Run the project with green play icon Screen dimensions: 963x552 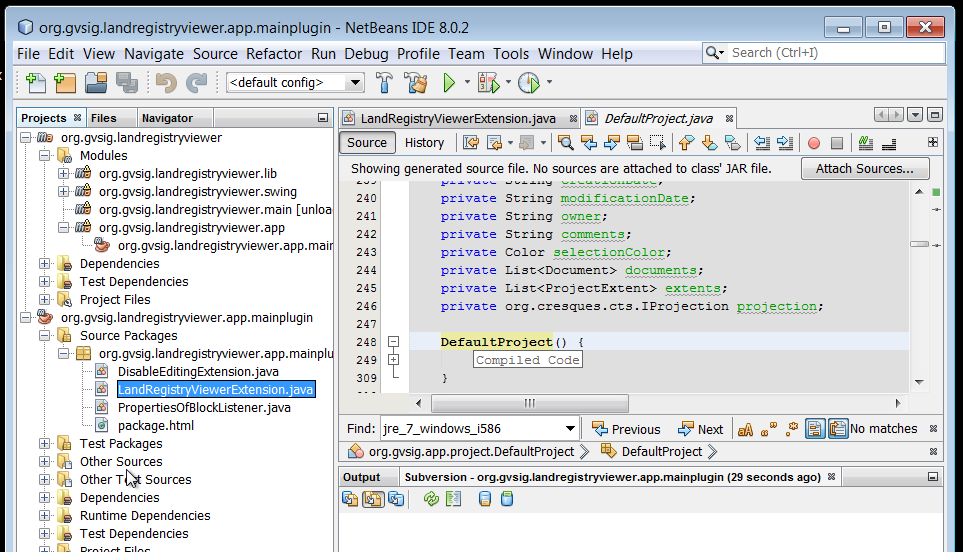[450, 83]
